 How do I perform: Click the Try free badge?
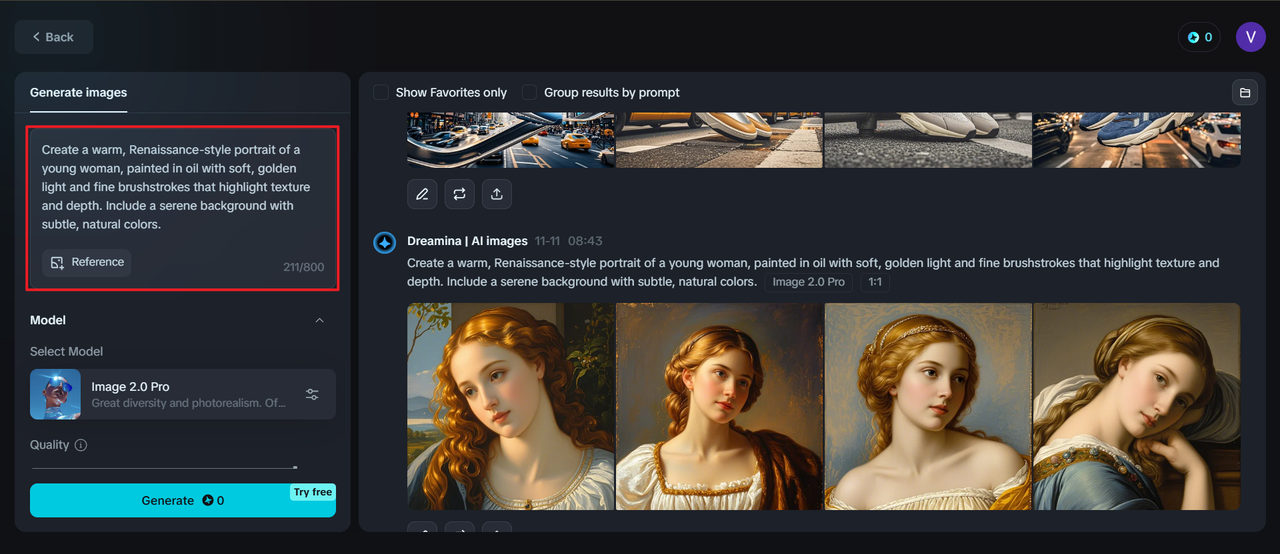click(x=313, y=492)
